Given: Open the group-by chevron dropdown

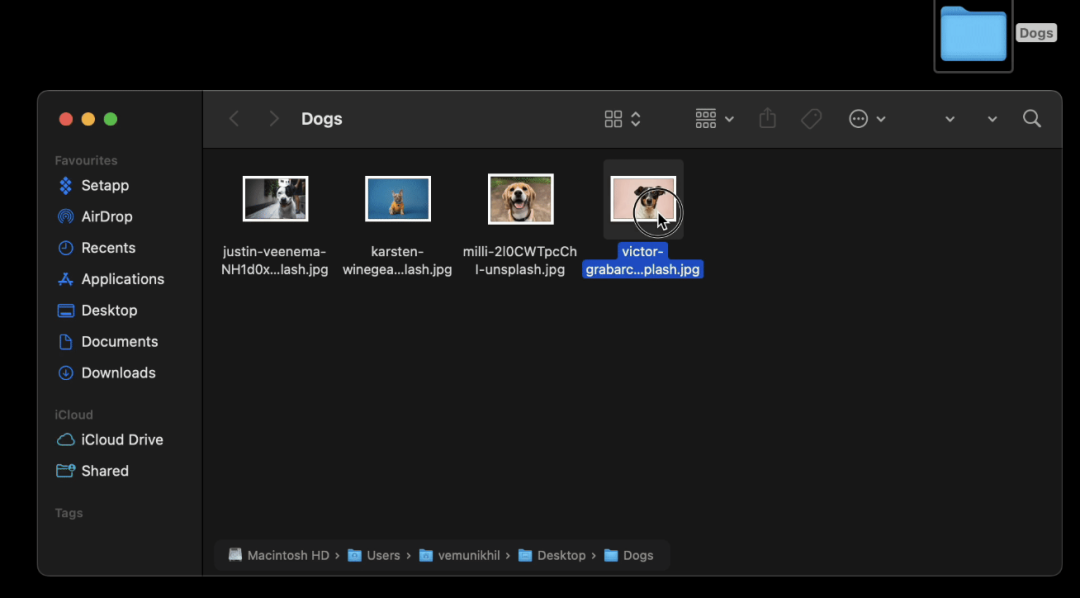Looking at the screenshot, I should point(729,118).
